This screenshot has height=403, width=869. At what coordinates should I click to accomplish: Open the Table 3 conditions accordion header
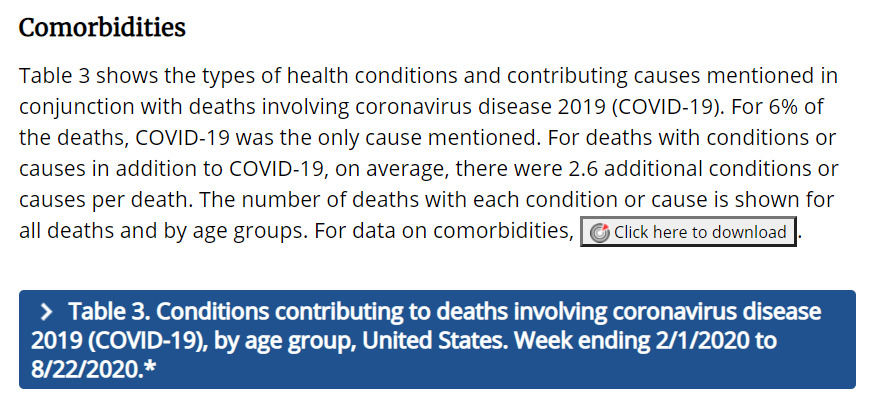tap(437, 339)
